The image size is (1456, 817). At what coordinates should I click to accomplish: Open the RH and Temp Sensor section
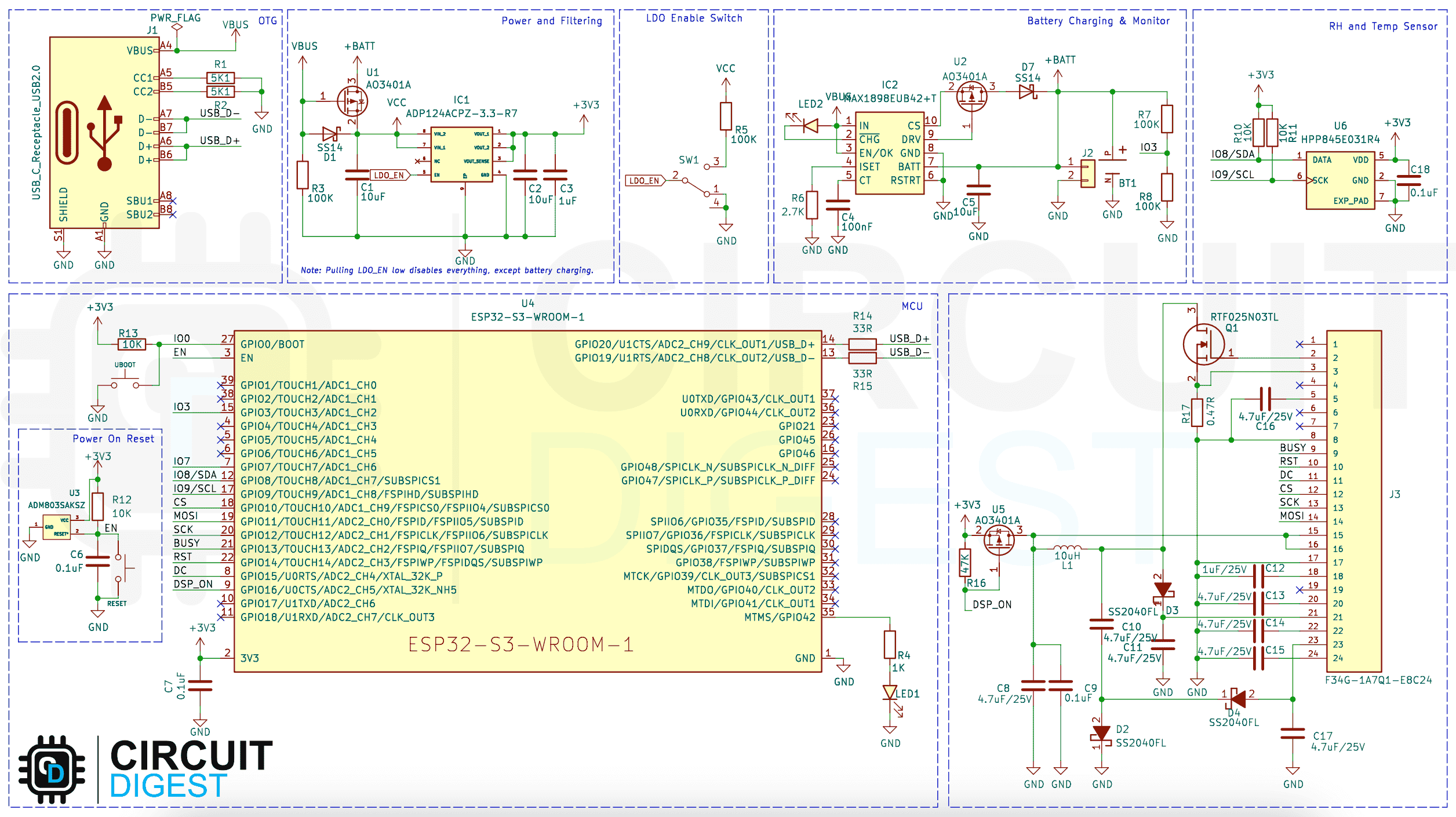click(1383, 26)
